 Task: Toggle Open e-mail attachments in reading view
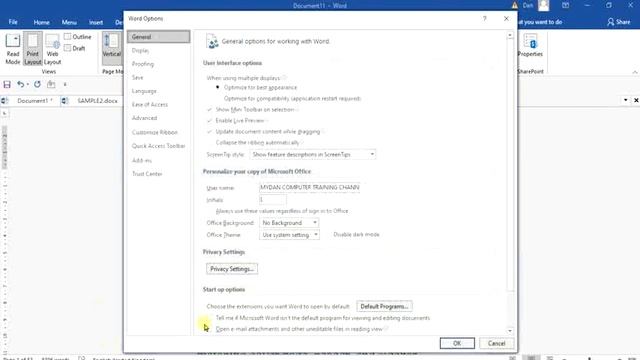[x=209, y=329]
